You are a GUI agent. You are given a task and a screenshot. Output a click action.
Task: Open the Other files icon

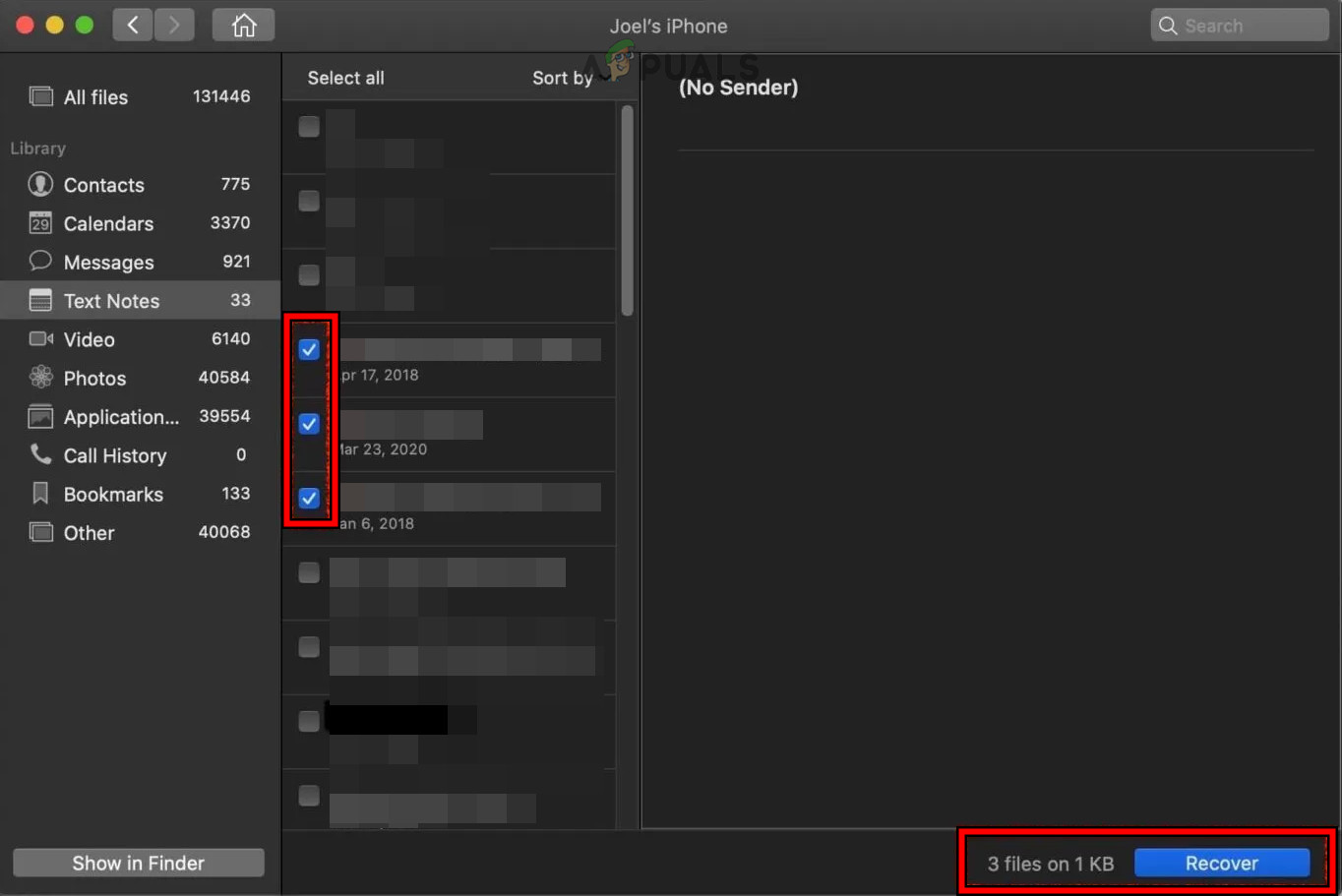[40, 532]
